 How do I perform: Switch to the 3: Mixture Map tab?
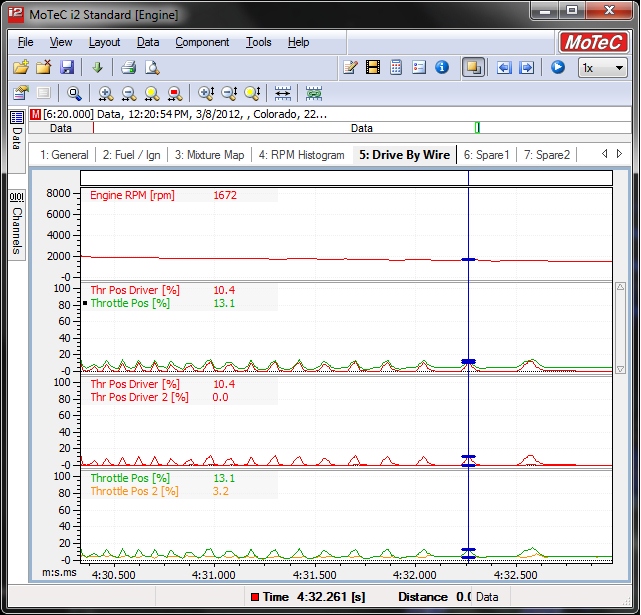tap(209, 155)
